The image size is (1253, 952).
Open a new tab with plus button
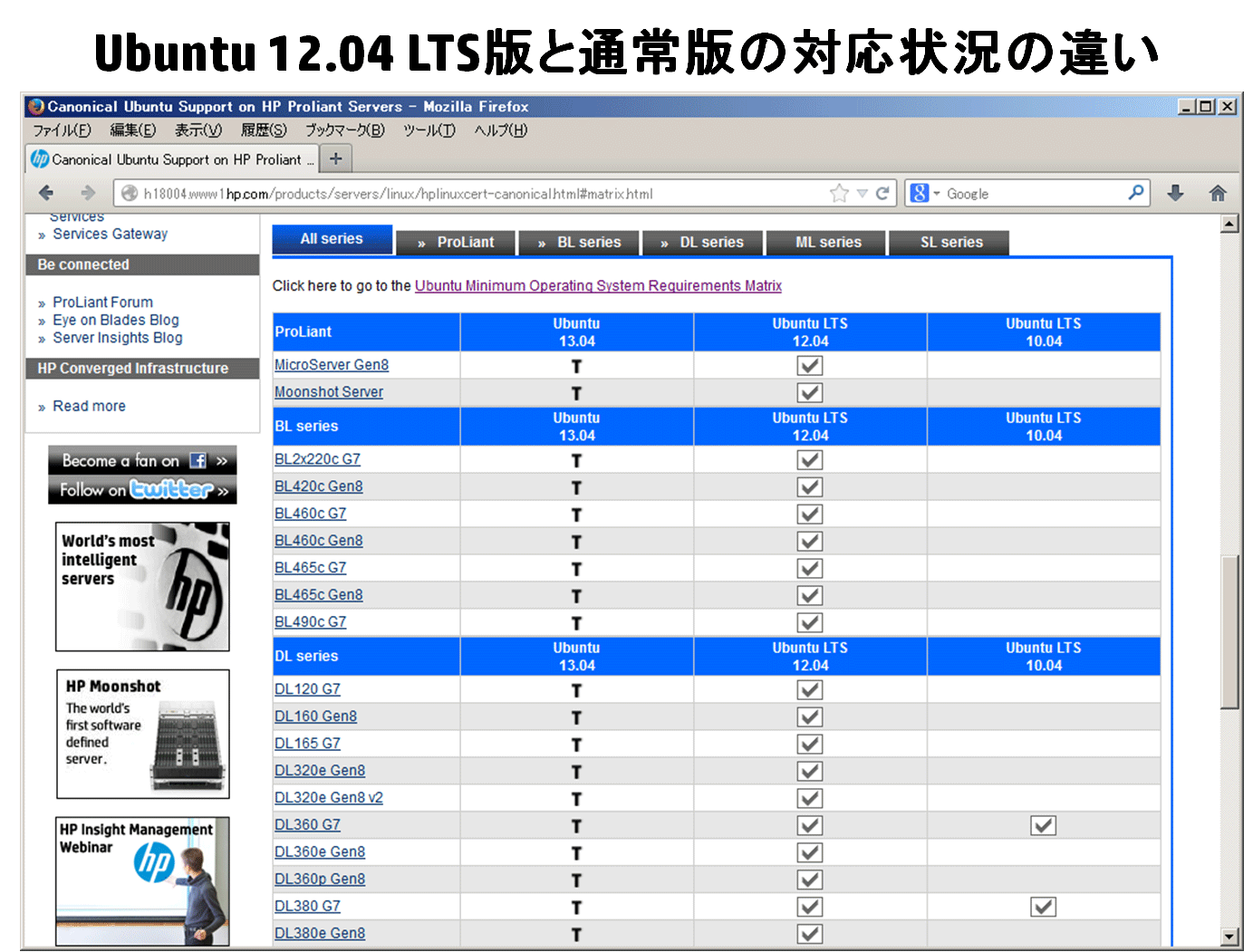(x=335, y=159)
